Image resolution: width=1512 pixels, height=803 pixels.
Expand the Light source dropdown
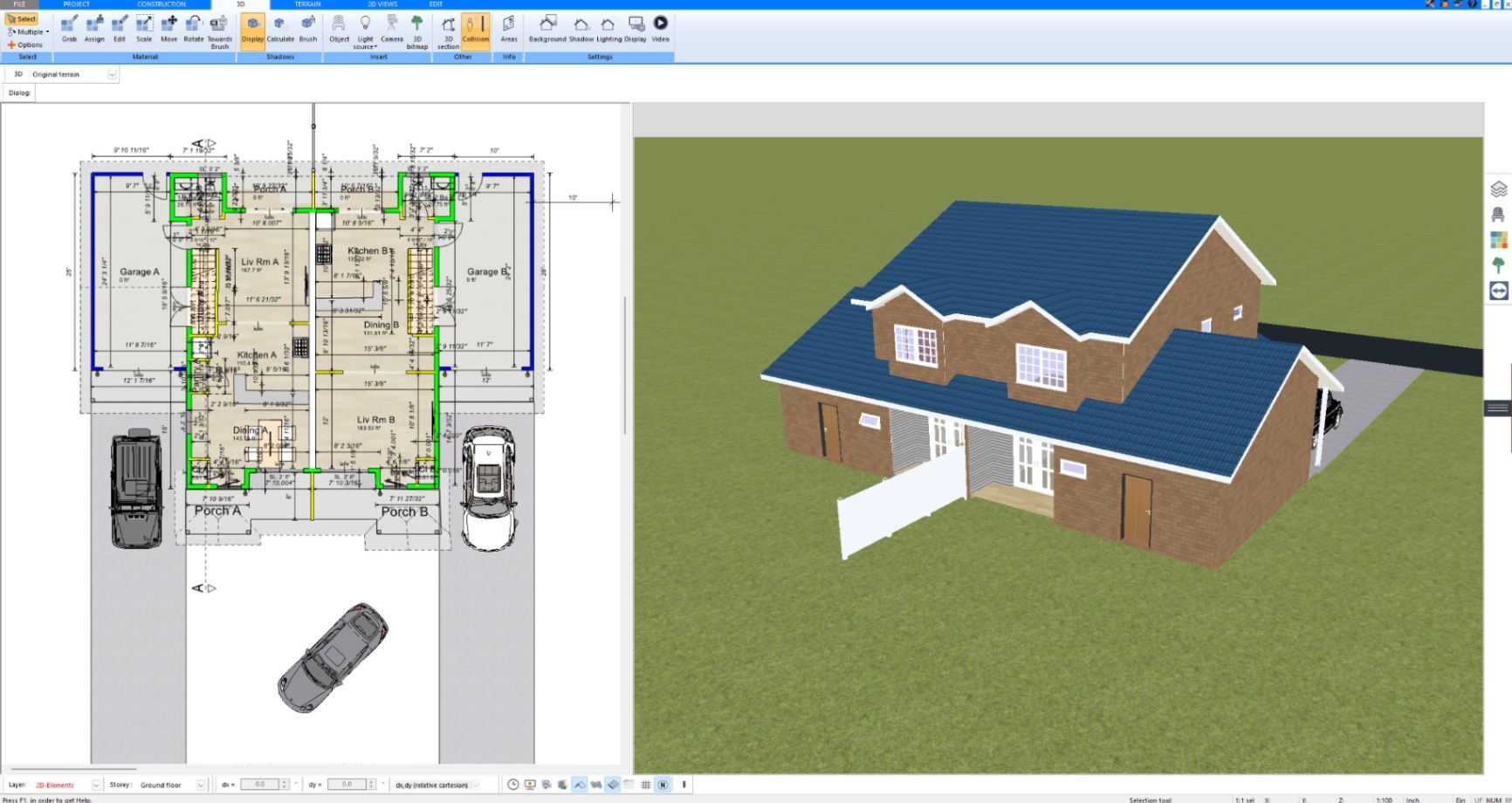pos(365,31)
